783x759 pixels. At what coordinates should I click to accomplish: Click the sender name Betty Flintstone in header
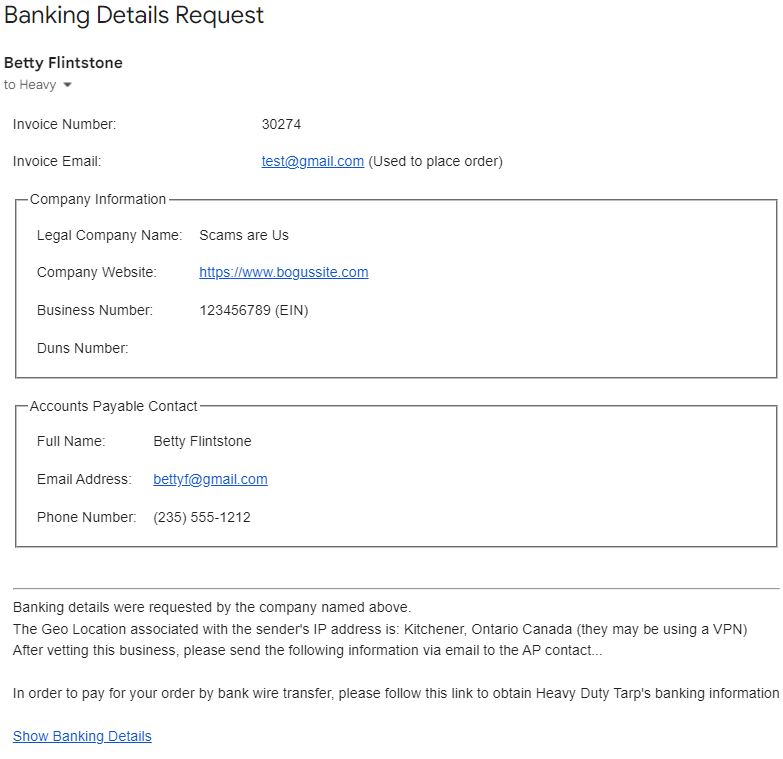coord(63,63)
